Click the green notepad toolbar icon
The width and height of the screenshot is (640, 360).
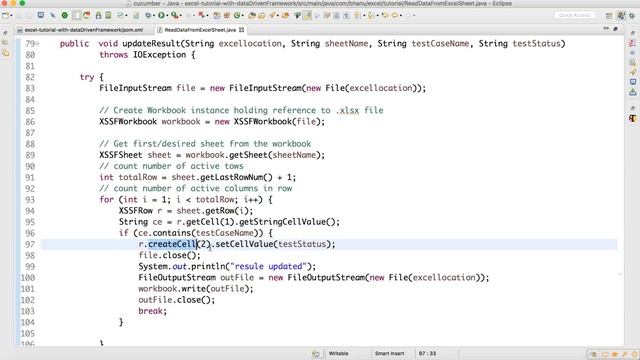tap(108, 15)
